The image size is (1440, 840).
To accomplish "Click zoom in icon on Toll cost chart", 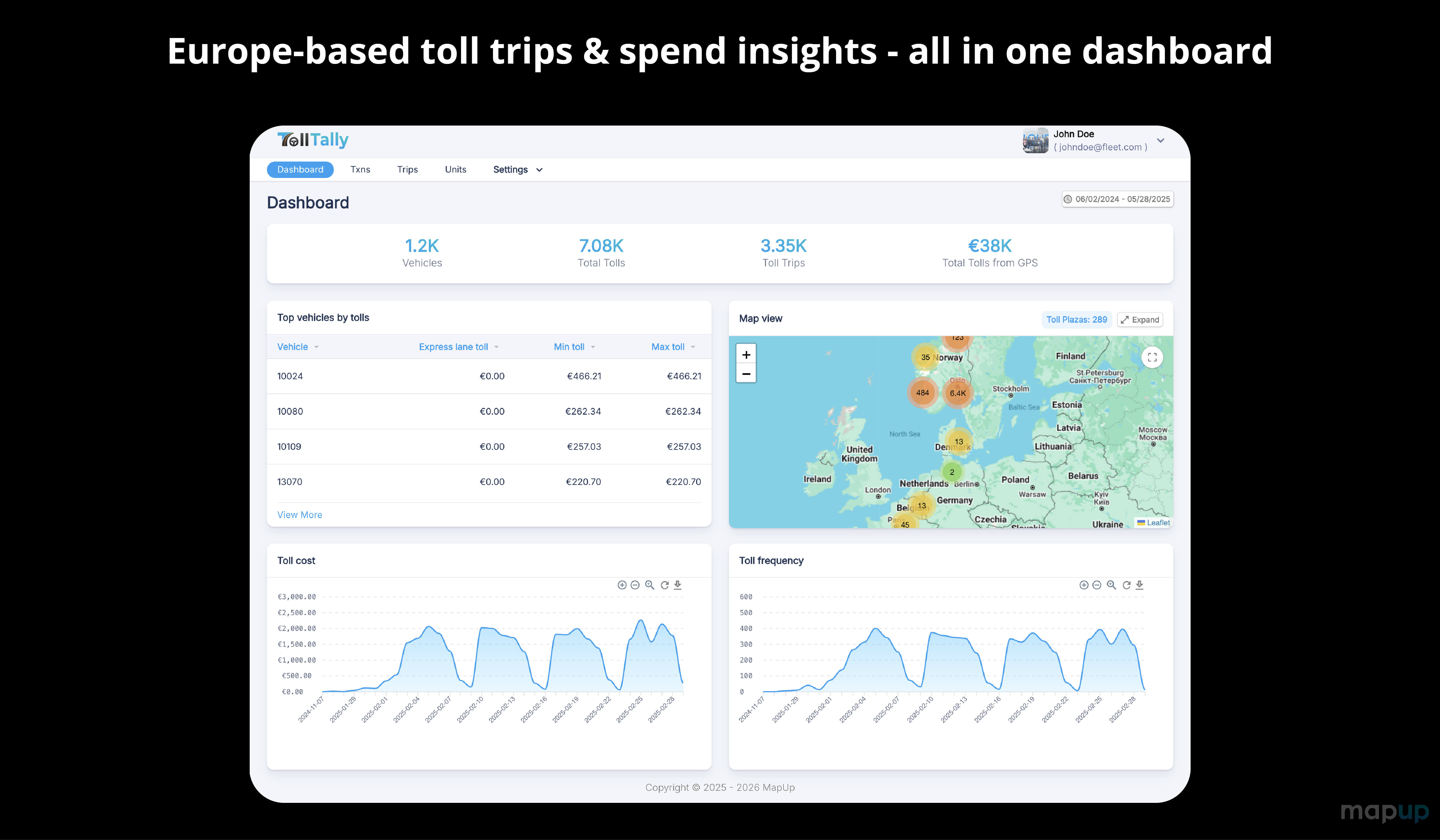I will tap(622, 585).
